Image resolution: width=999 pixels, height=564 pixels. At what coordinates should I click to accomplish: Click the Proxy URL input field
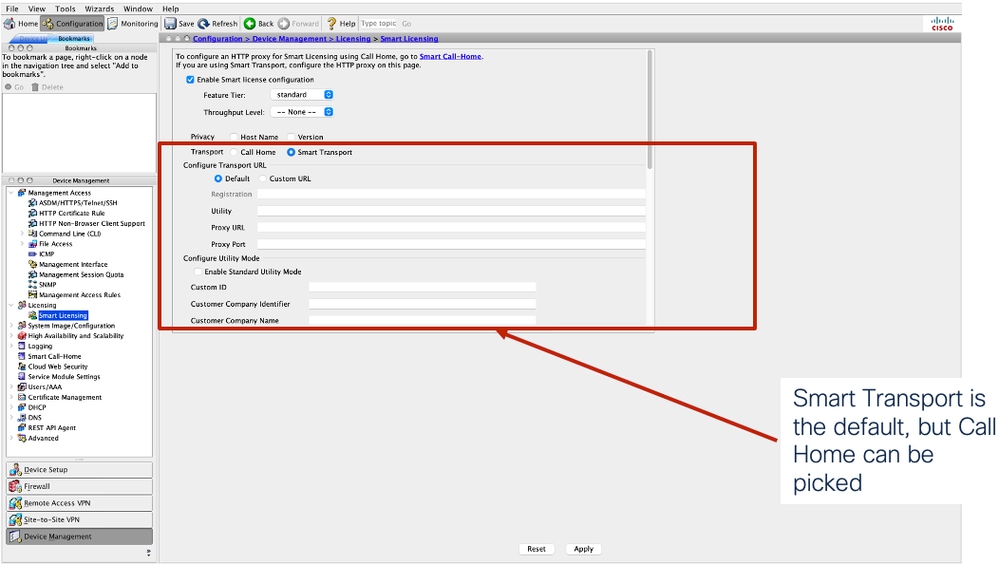pyautogui.click(x=451, y=228)
